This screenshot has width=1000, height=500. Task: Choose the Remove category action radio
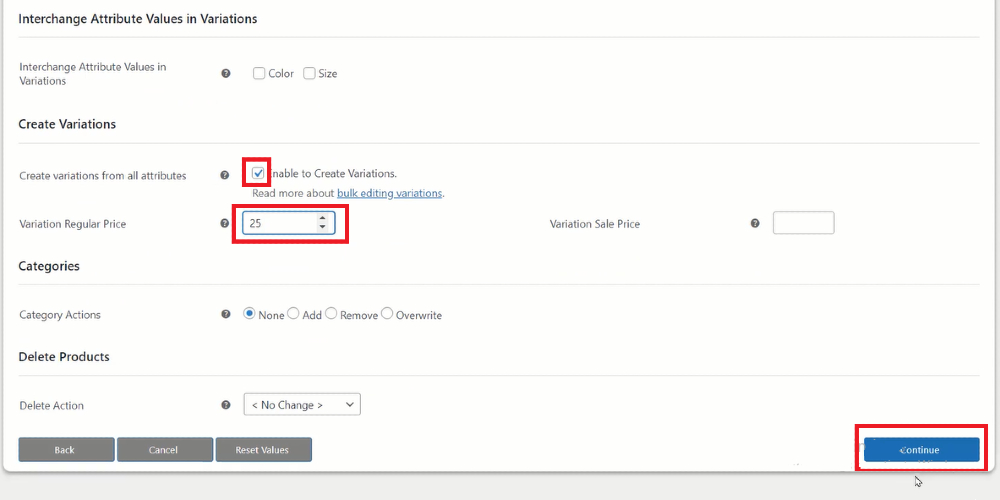click(331, 314)
